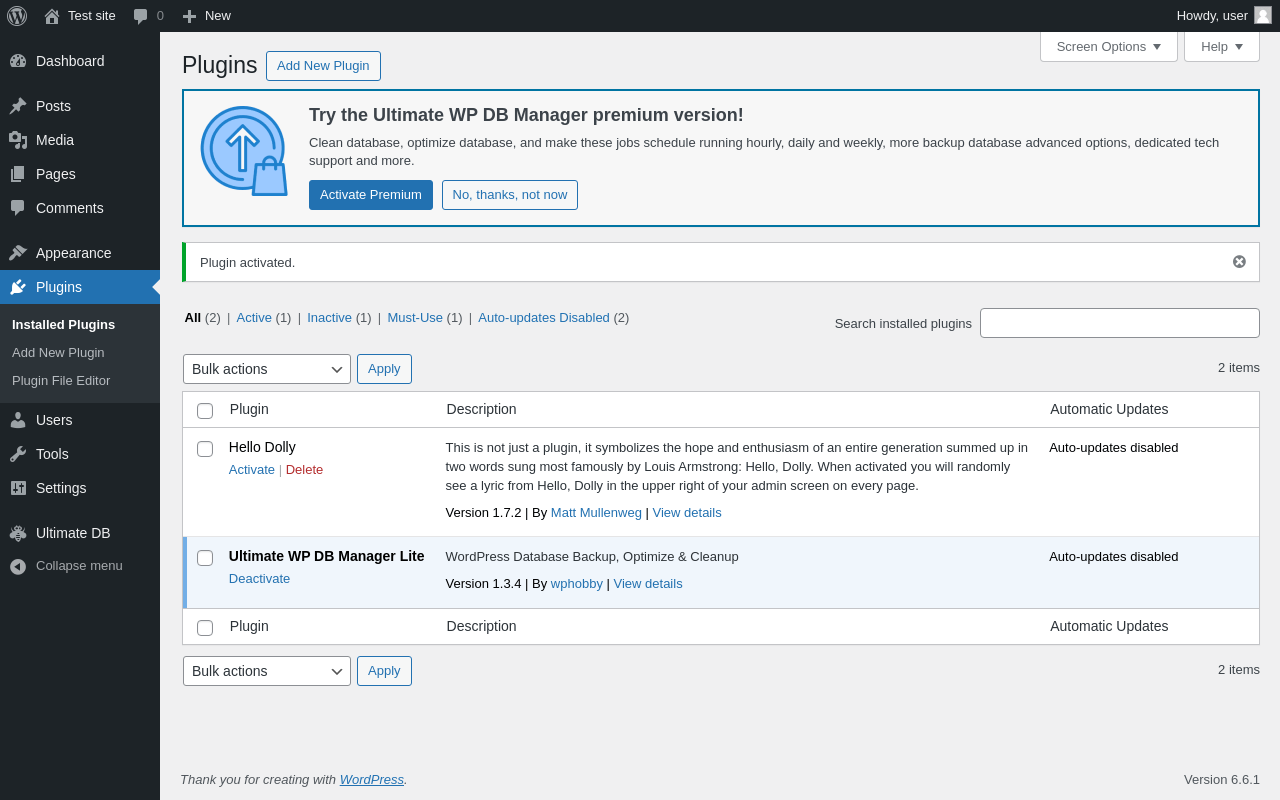Check the Ultimate WP DB Manager Lite checkbox
This screenshot has height=800, width=1280.
coord(205,558)
